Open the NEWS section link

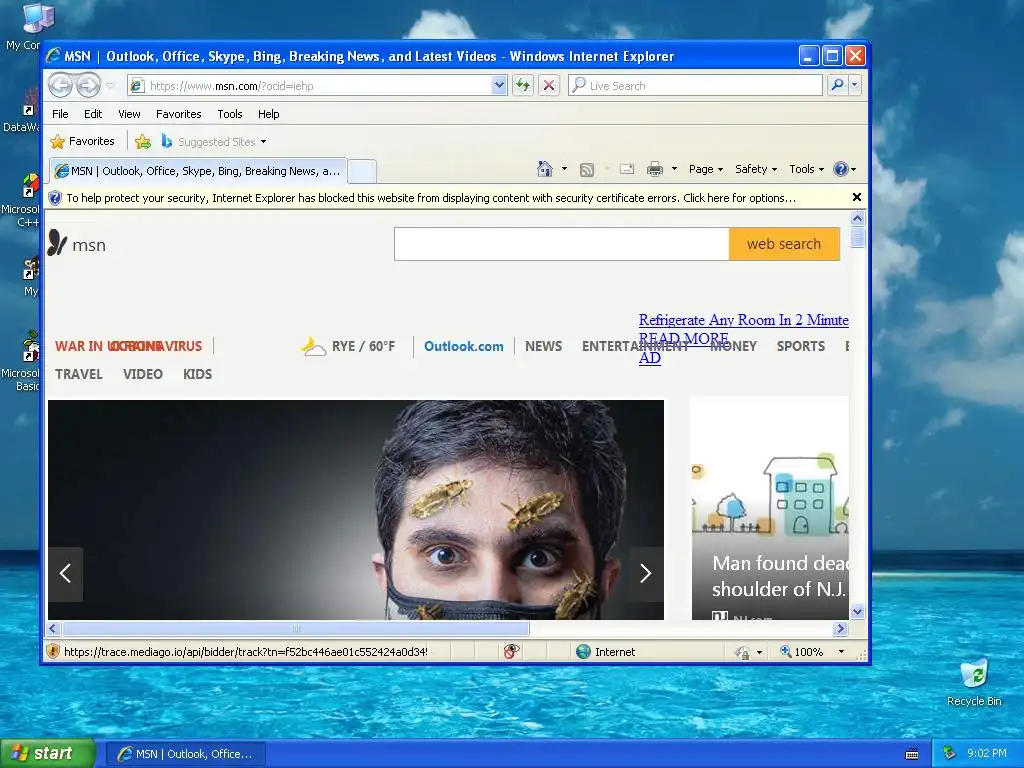click(543, 346)
